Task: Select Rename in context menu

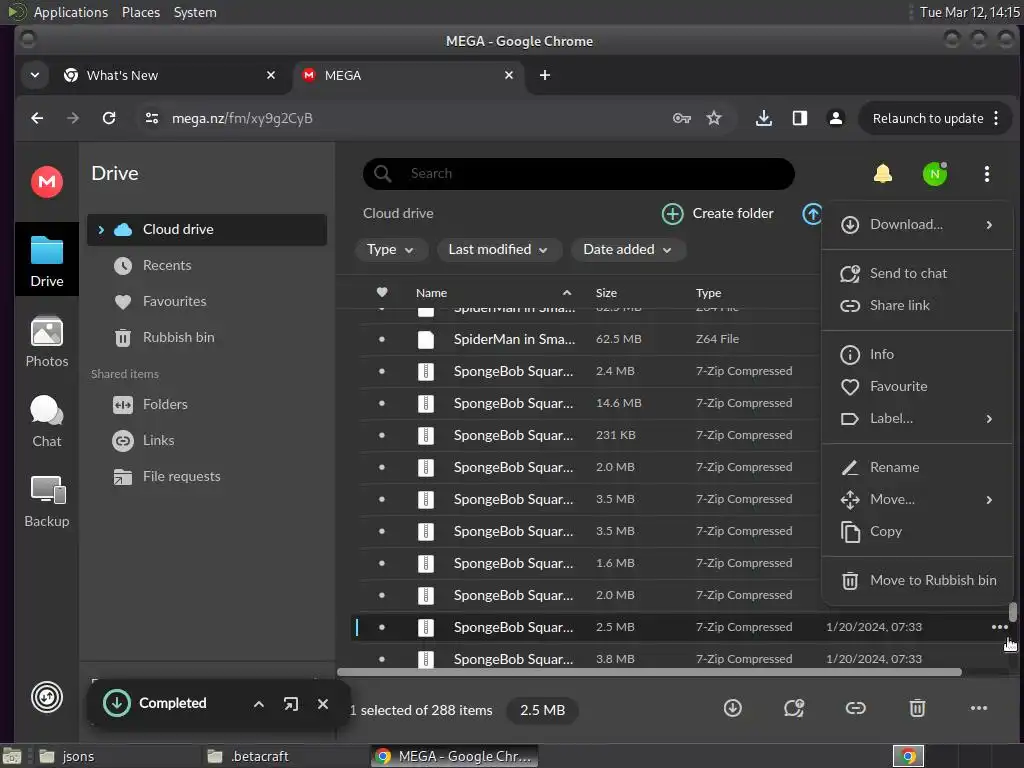Action: [917, 468]
